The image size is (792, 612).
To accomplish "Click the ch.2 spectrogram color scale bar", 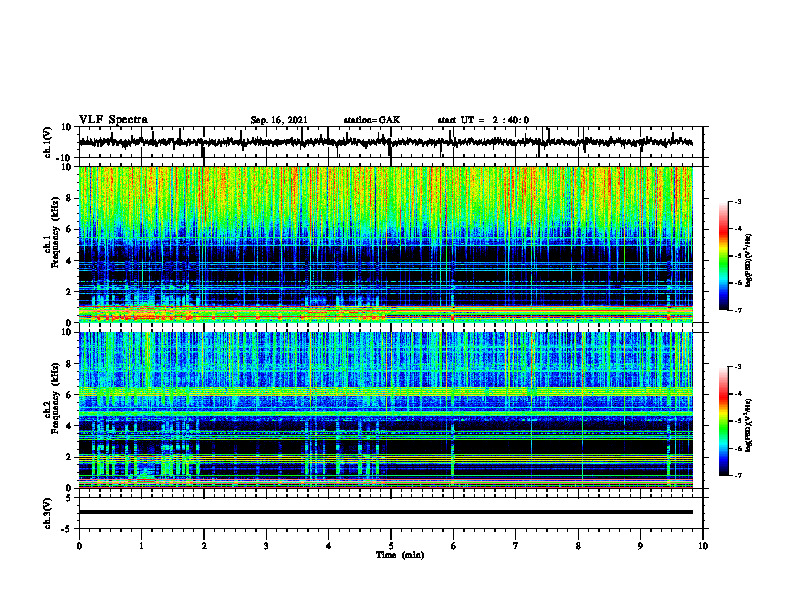I will (x=723, y=421).
